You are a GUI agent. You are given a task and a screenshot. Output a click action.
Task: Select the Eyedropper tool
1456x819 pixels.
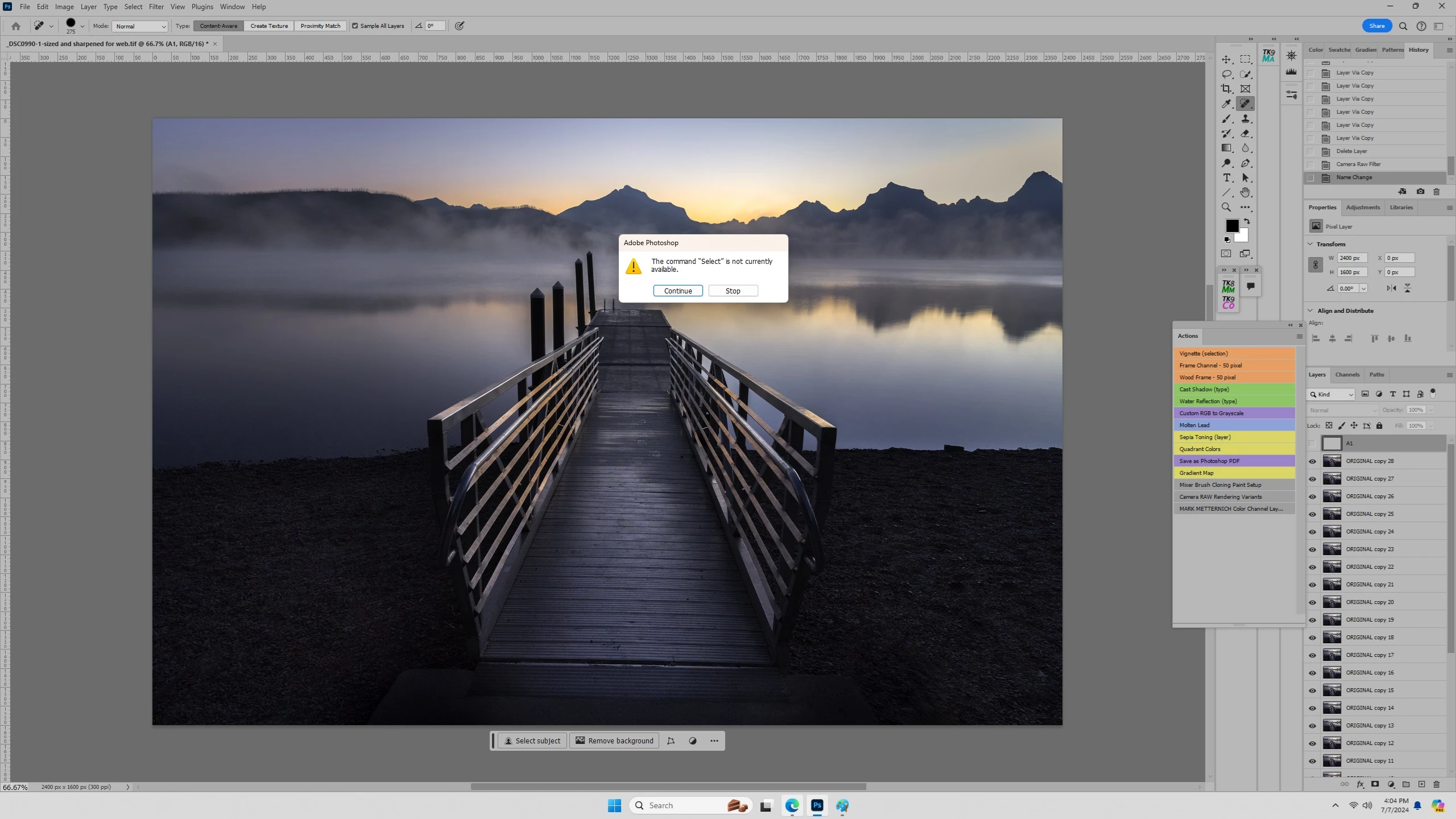pos(1226,104)
